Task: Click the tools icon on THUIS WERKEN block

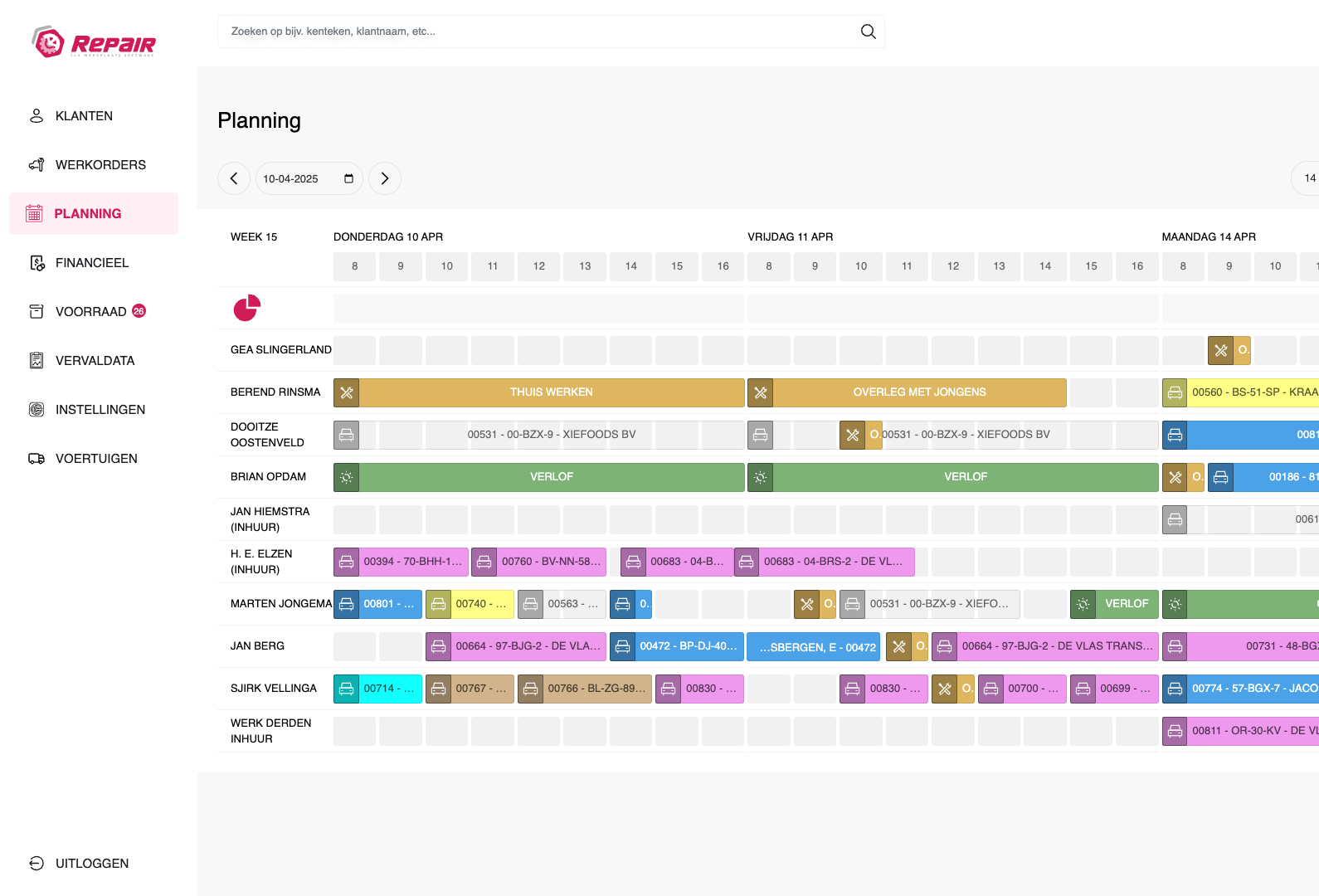Action: tap(347, 392)
